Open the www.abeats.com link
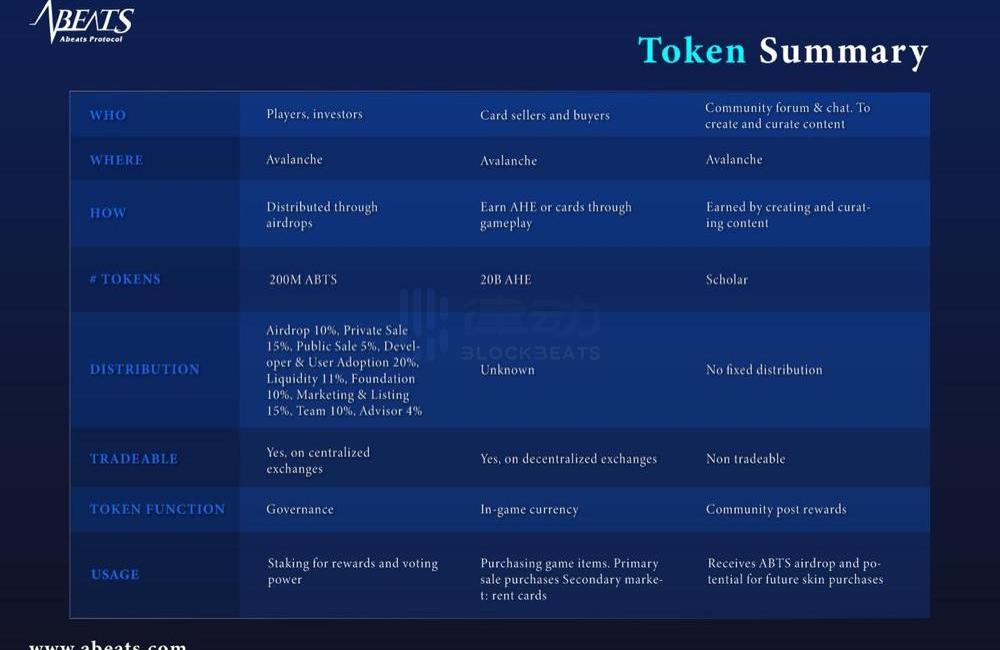Image resolution: width=1000 pixels, height=650 pixels. pos(108,645)
